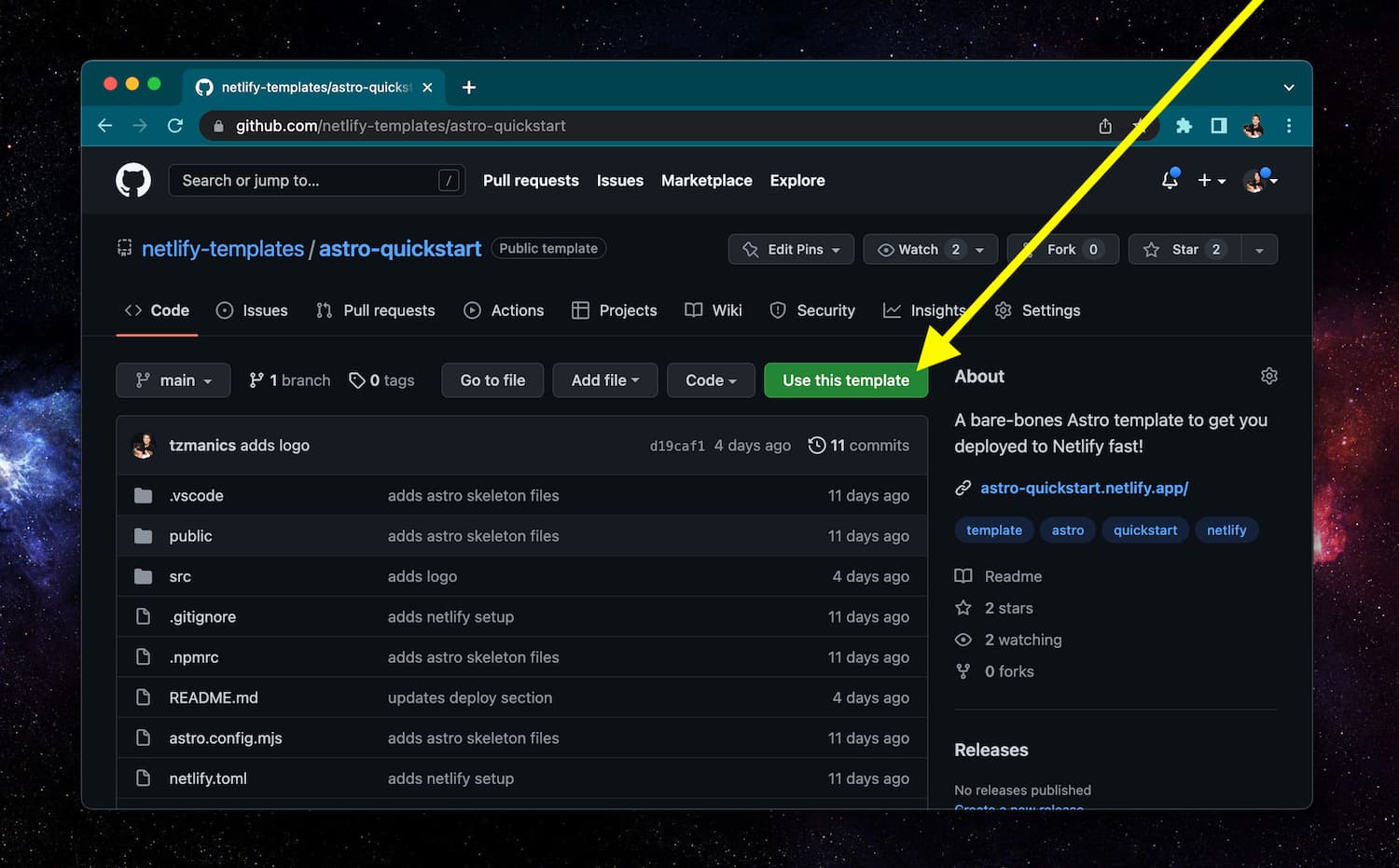
Task: Open Chrome extensions puzzle icon
Action: click(x=1184, y=125)
